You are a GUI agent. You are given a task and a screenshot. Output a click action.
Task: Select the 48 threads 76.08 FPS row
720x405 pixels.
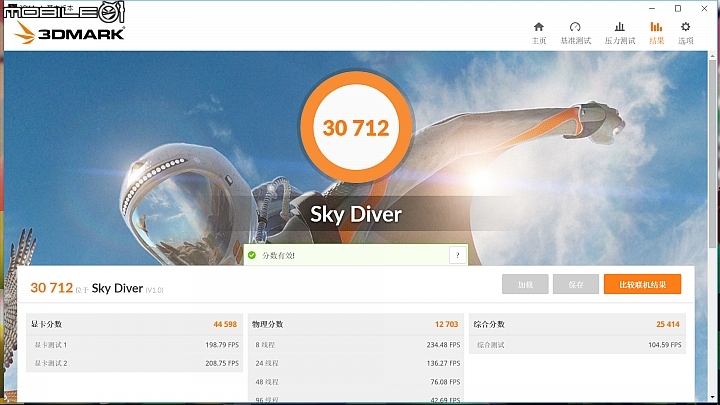point(356,382)
